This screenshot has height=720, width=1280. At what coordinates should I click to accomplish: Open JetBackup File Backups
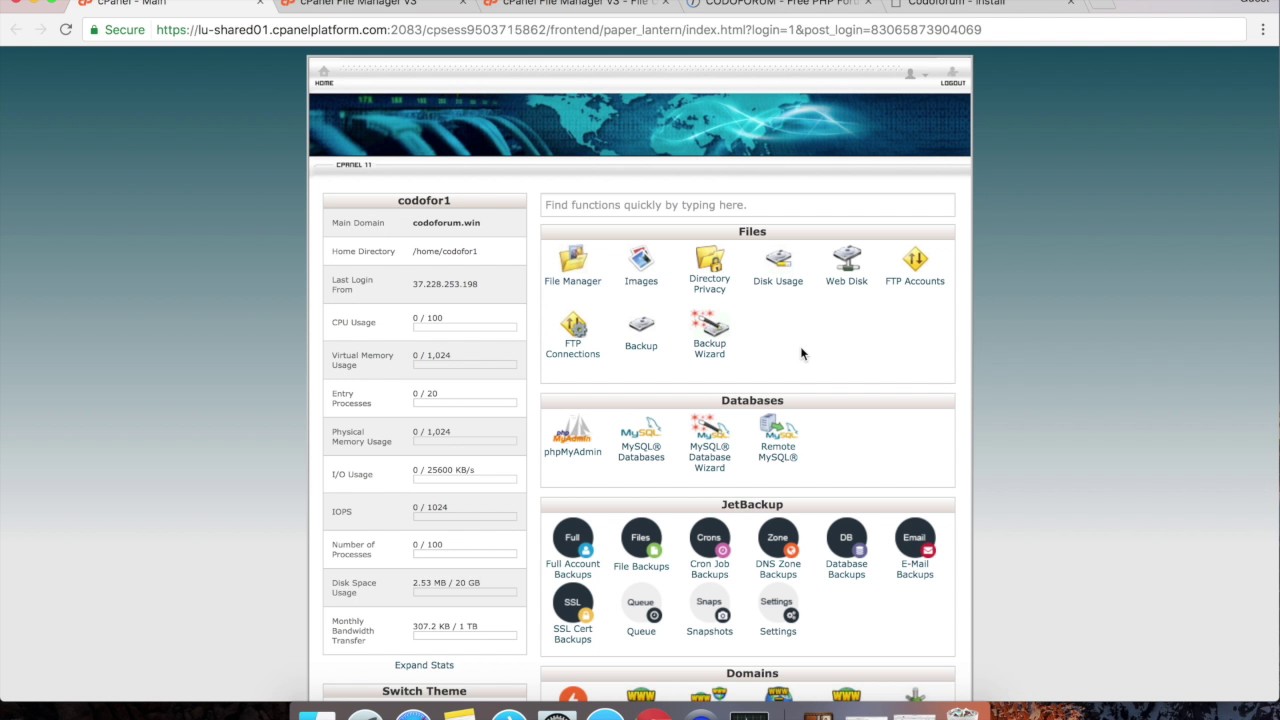[641, 546]
